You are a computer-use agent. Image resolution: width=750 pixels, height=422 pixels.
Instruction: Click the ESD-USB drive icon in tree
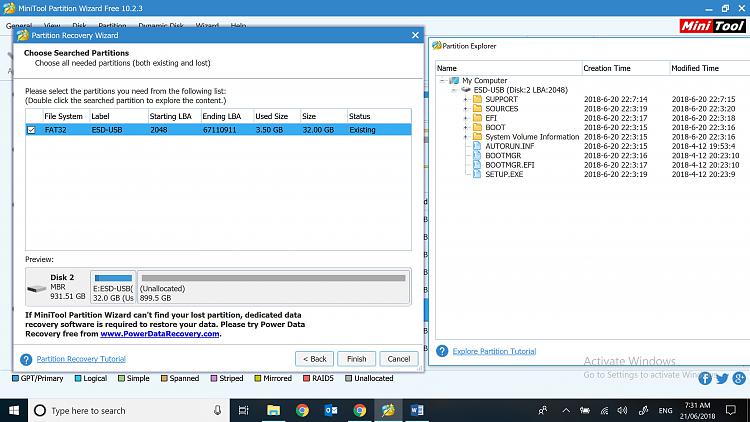click(x=466, y=89)
